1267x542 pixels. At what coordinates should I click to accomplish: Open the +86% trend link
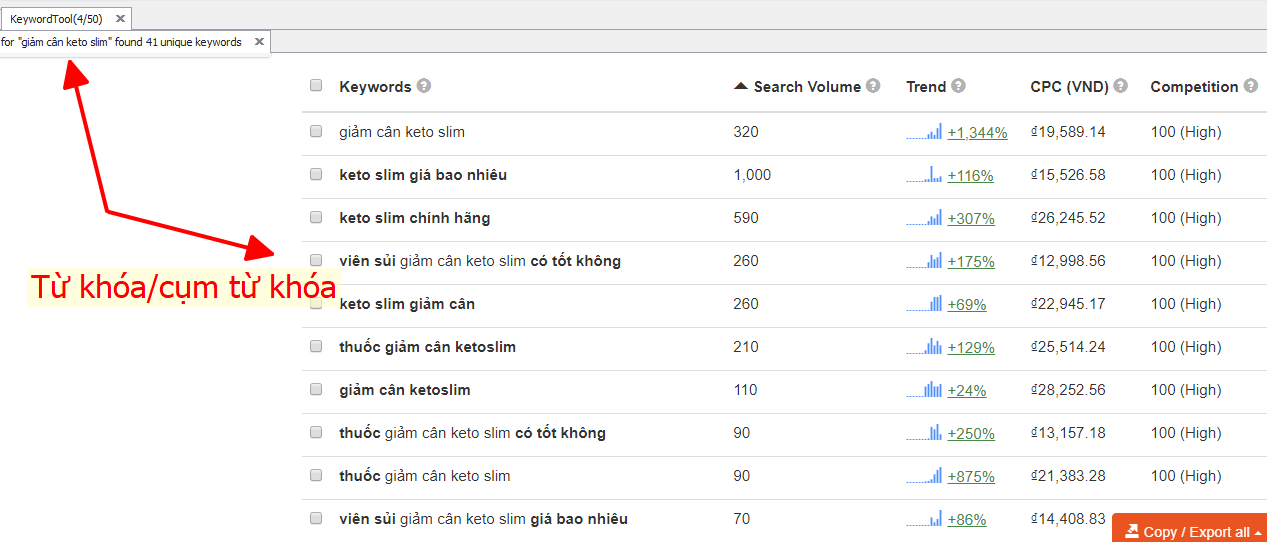(966, 520)
